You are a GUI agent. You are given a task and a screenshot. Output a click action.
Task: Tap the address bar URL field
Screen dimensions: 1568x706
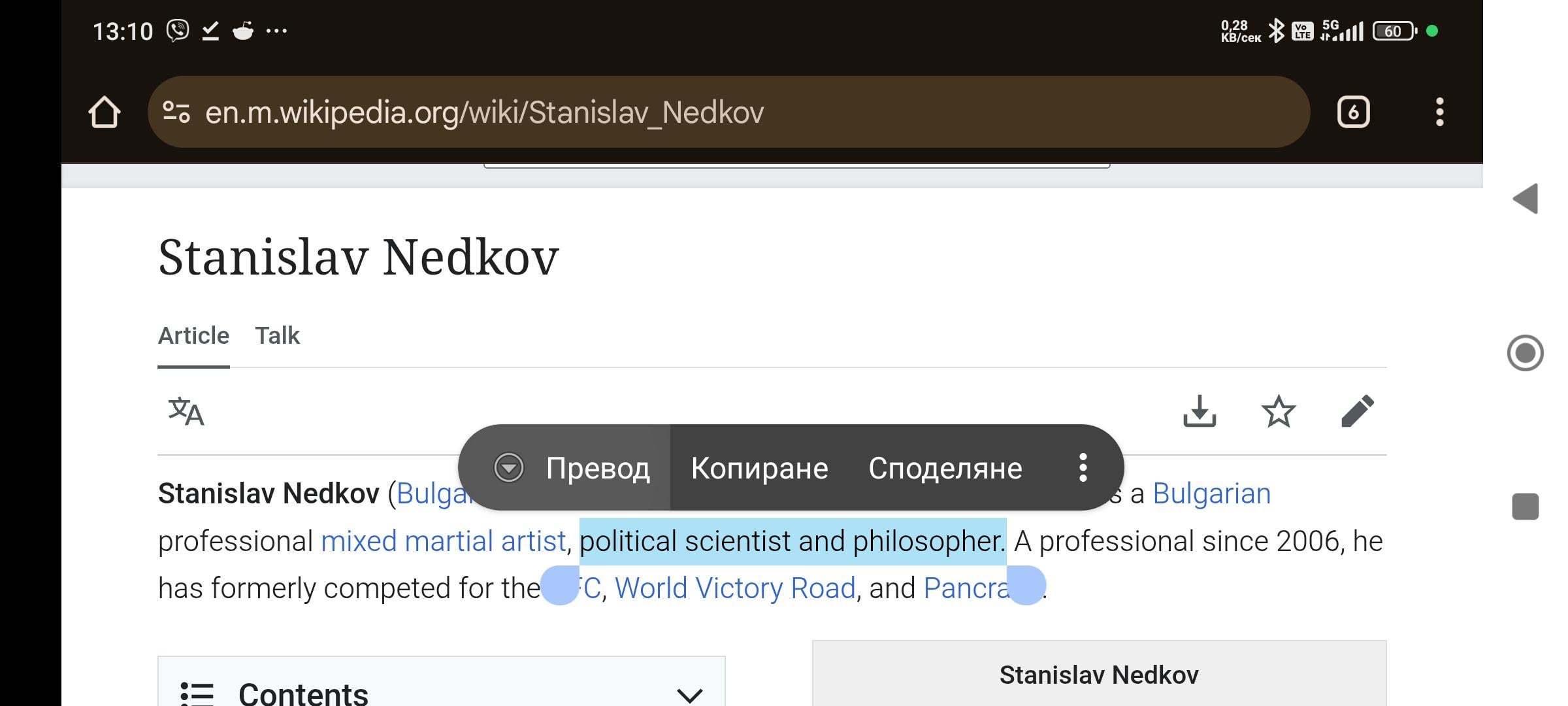click(x=728, y=112)
